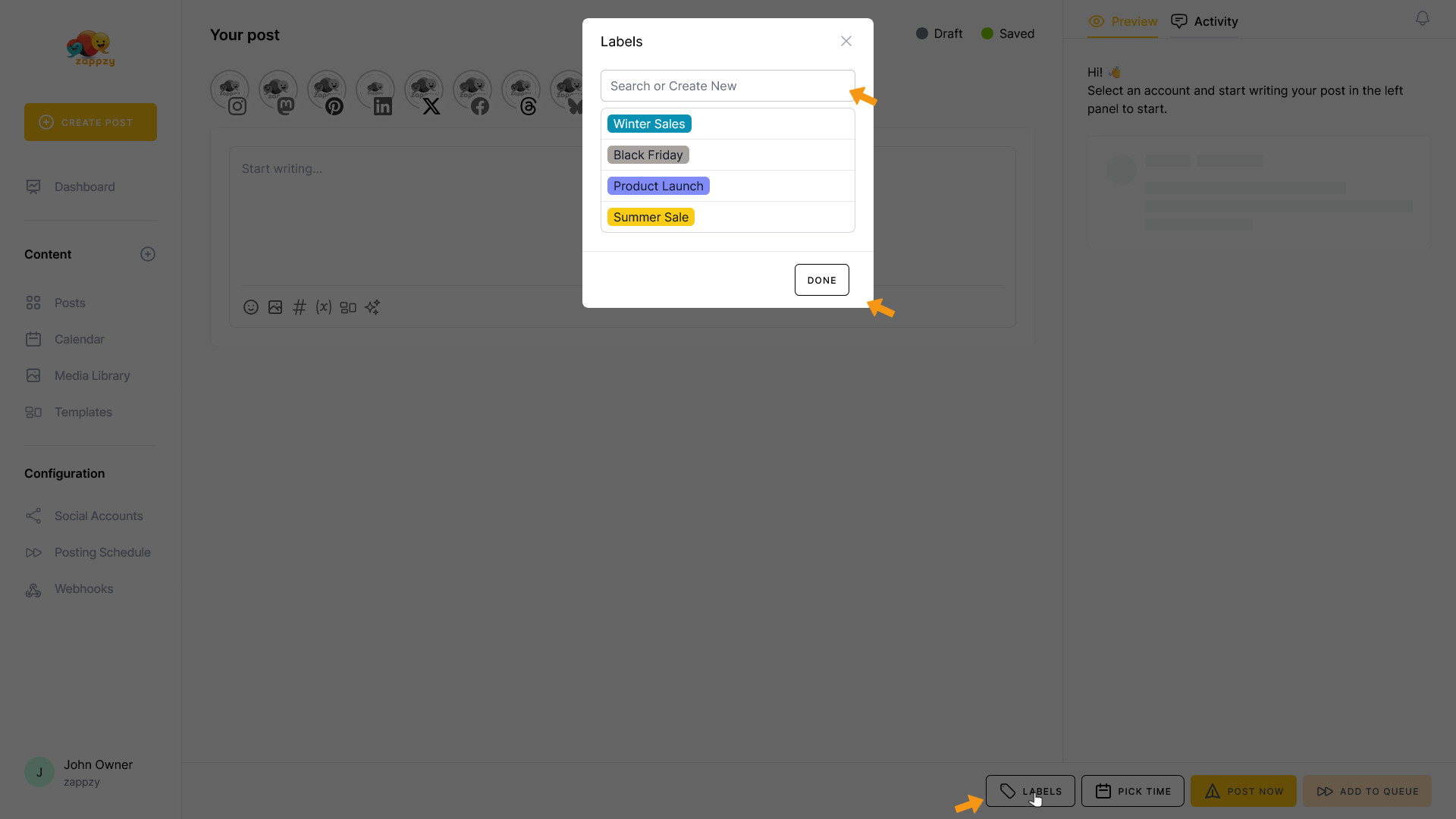The height and width of the screenshot is (819, 1456).
Task: Select the Winter Sales label
Action: (x=649, y=124)
